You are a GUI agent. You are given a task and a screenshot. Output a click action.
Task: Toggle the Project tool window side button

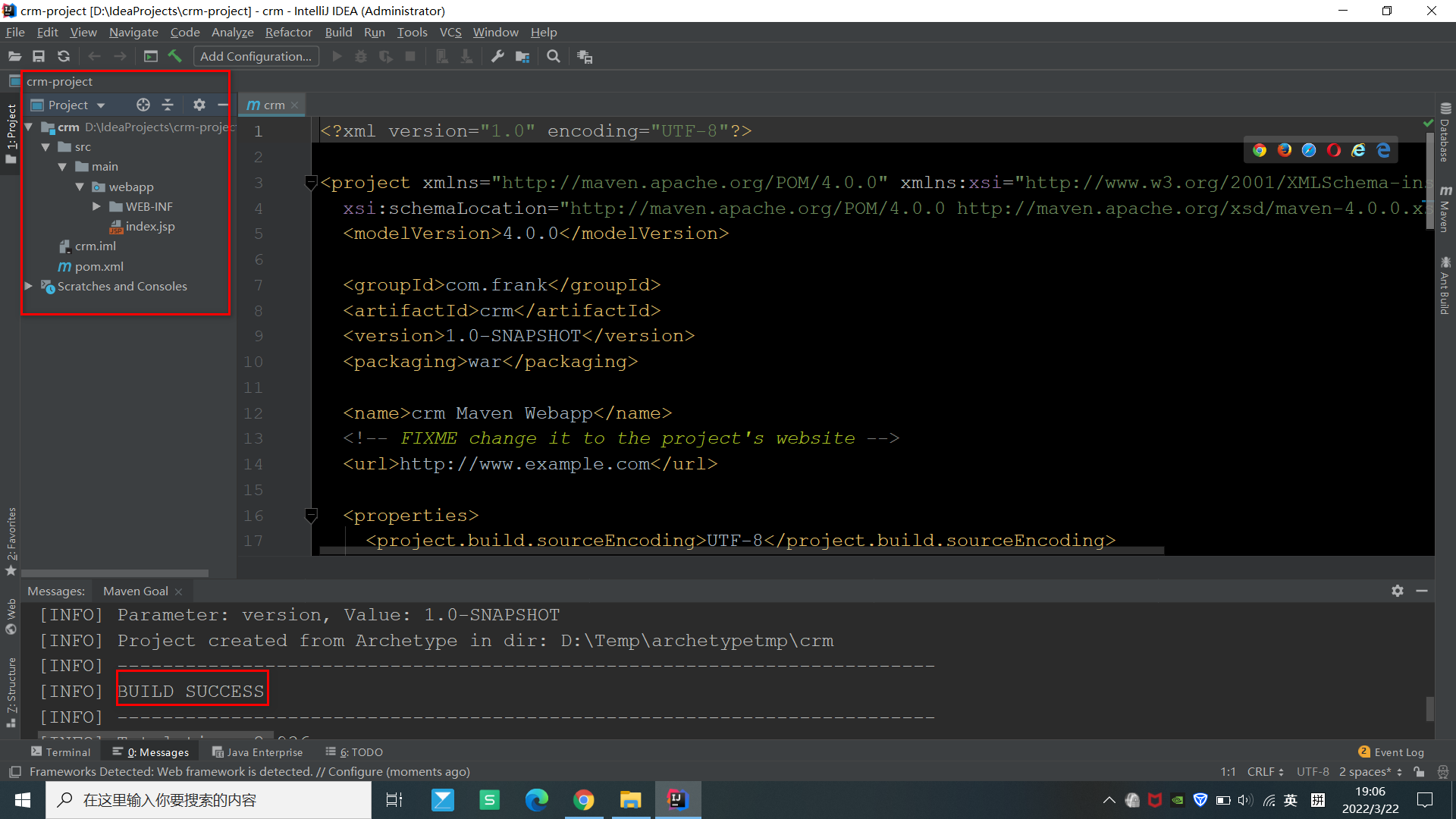click(x=11, y=133)
